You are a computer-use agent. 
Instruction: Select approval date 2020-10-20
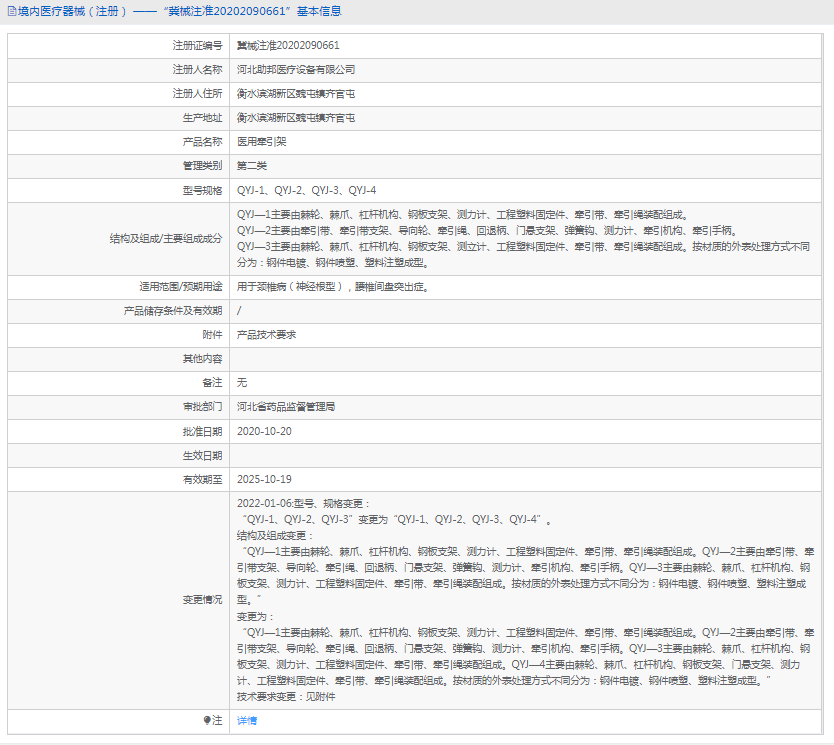[x=264, y=431]
